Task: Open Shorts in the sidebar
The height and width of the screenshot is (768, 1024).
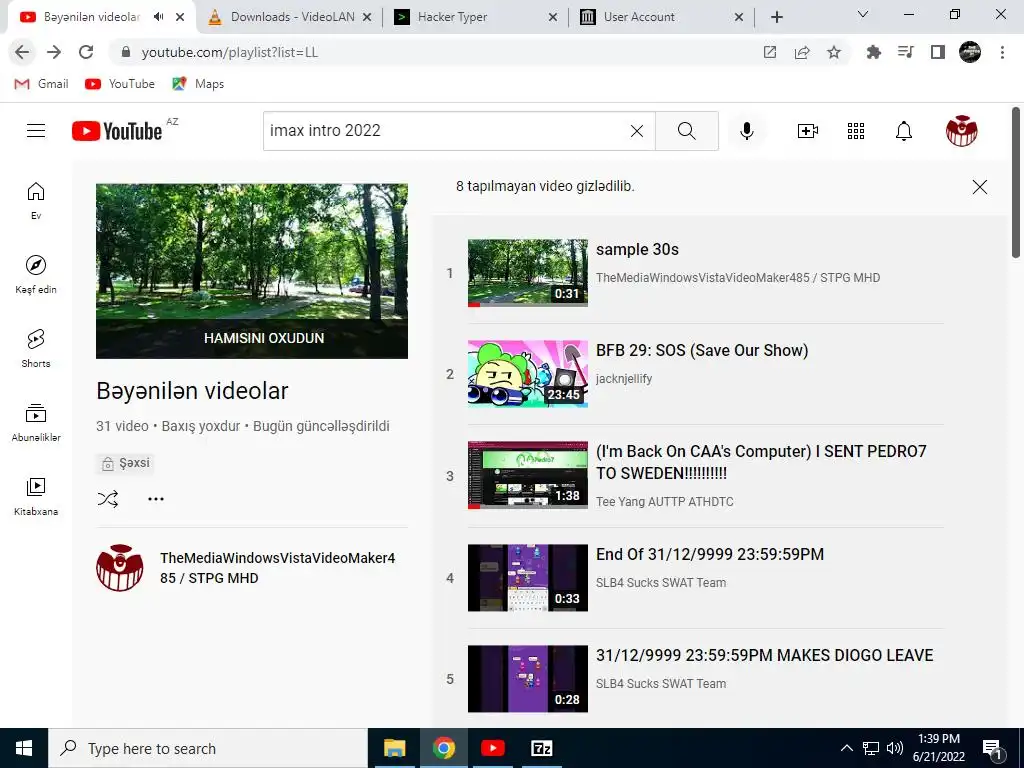Action: point(36,348)
